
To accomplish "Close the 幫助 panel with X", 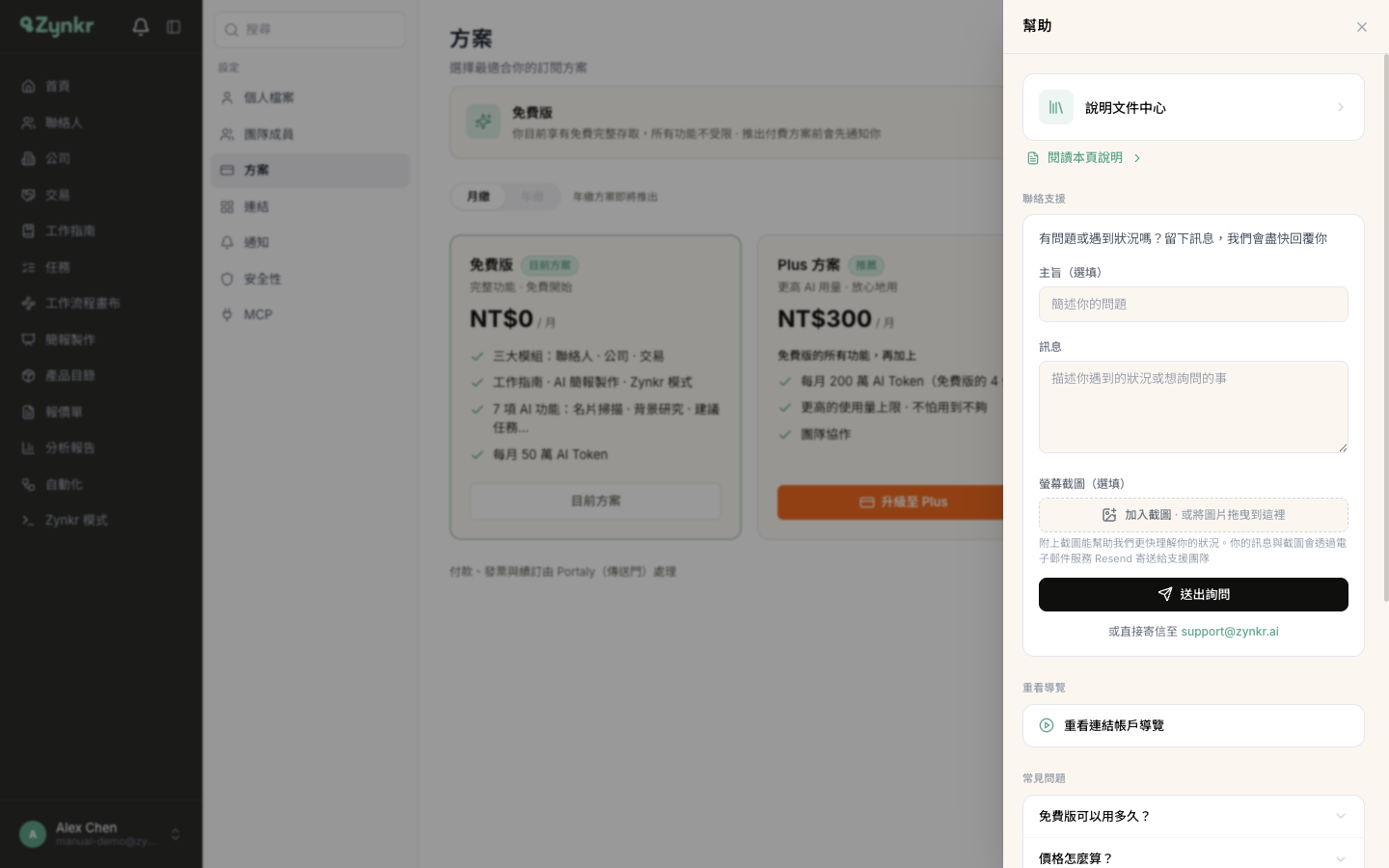I will pos(1362,27).
